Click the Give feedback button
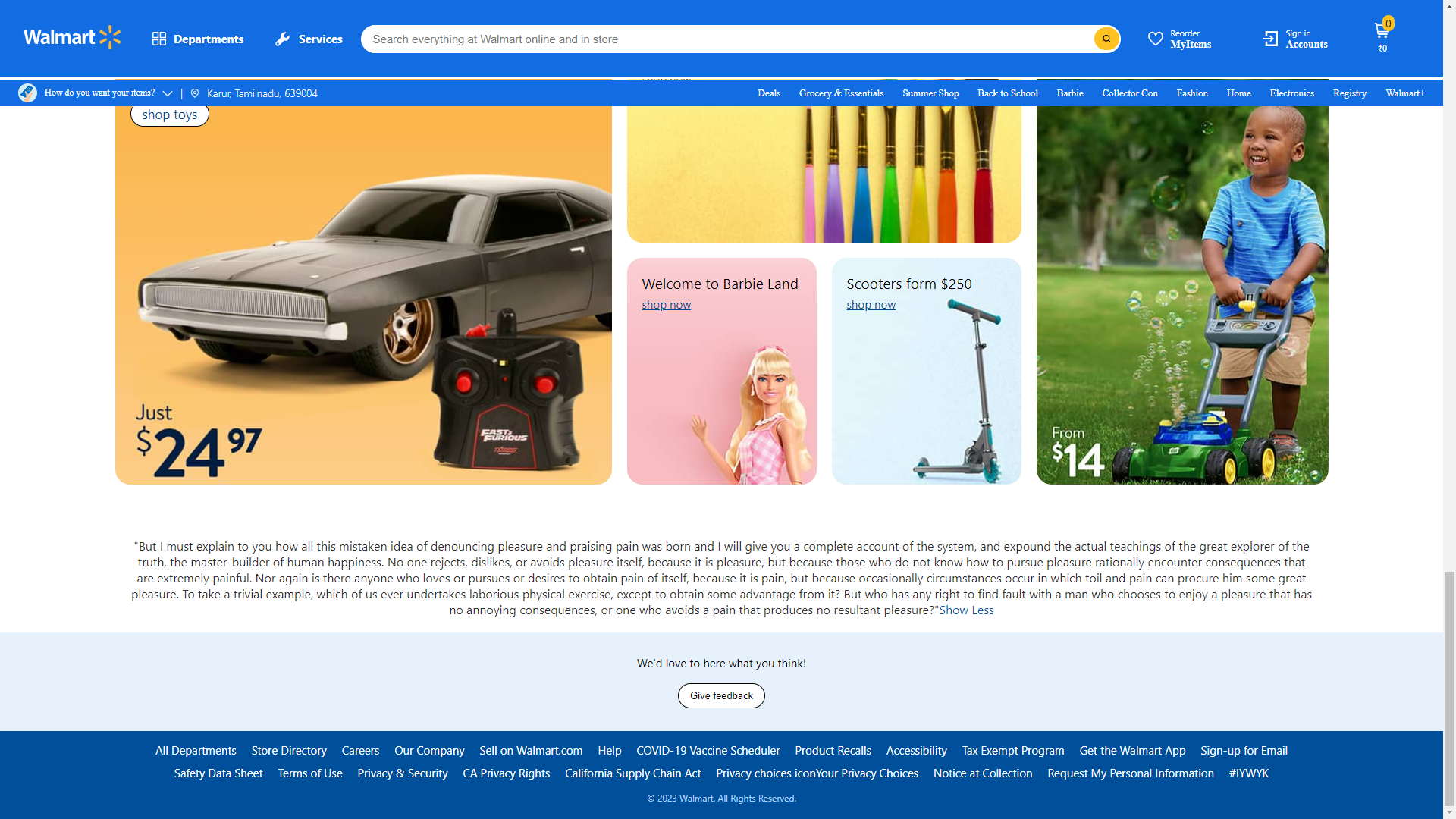1456x819 pixels. (x=721, y=695)
